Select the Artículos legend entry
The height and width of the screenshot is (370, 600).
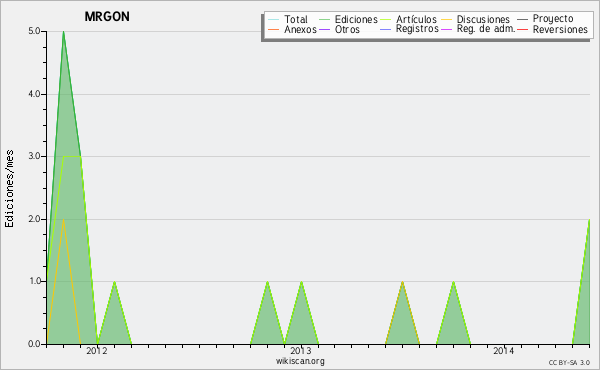click(x=408, y=19)
